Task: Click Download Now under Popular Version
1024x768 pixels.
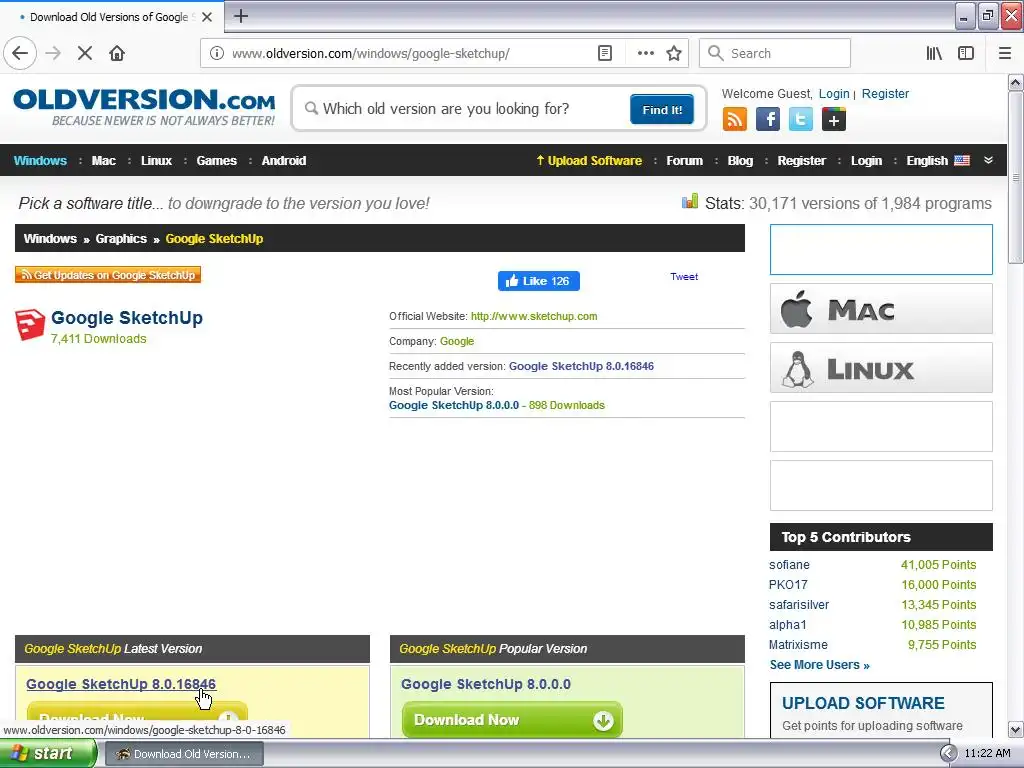Action: tap(513, 720)
